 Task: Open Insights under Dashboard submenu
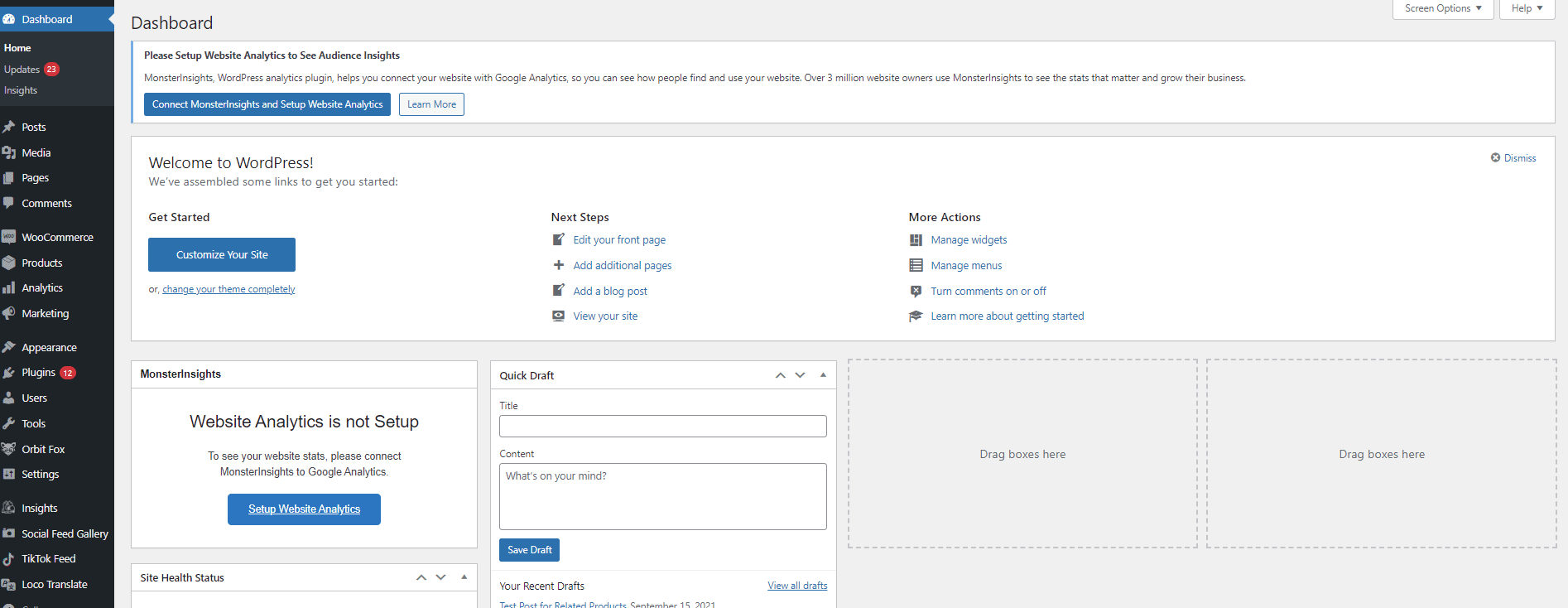[21, 90]
